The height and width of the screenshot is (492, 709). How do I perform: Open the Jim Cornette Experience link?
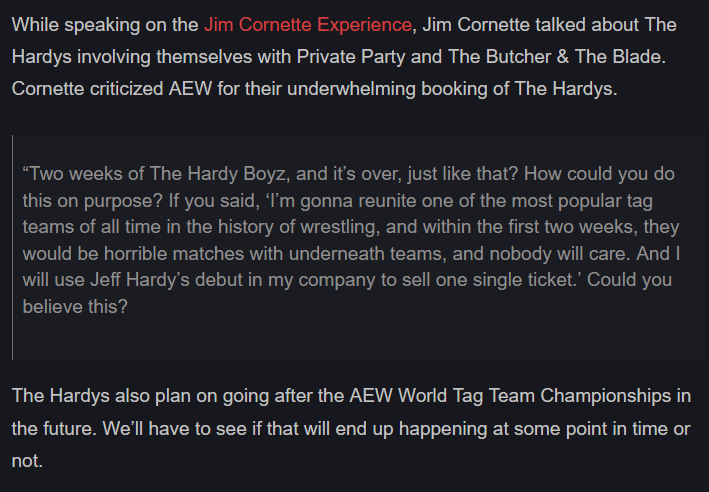307,25
